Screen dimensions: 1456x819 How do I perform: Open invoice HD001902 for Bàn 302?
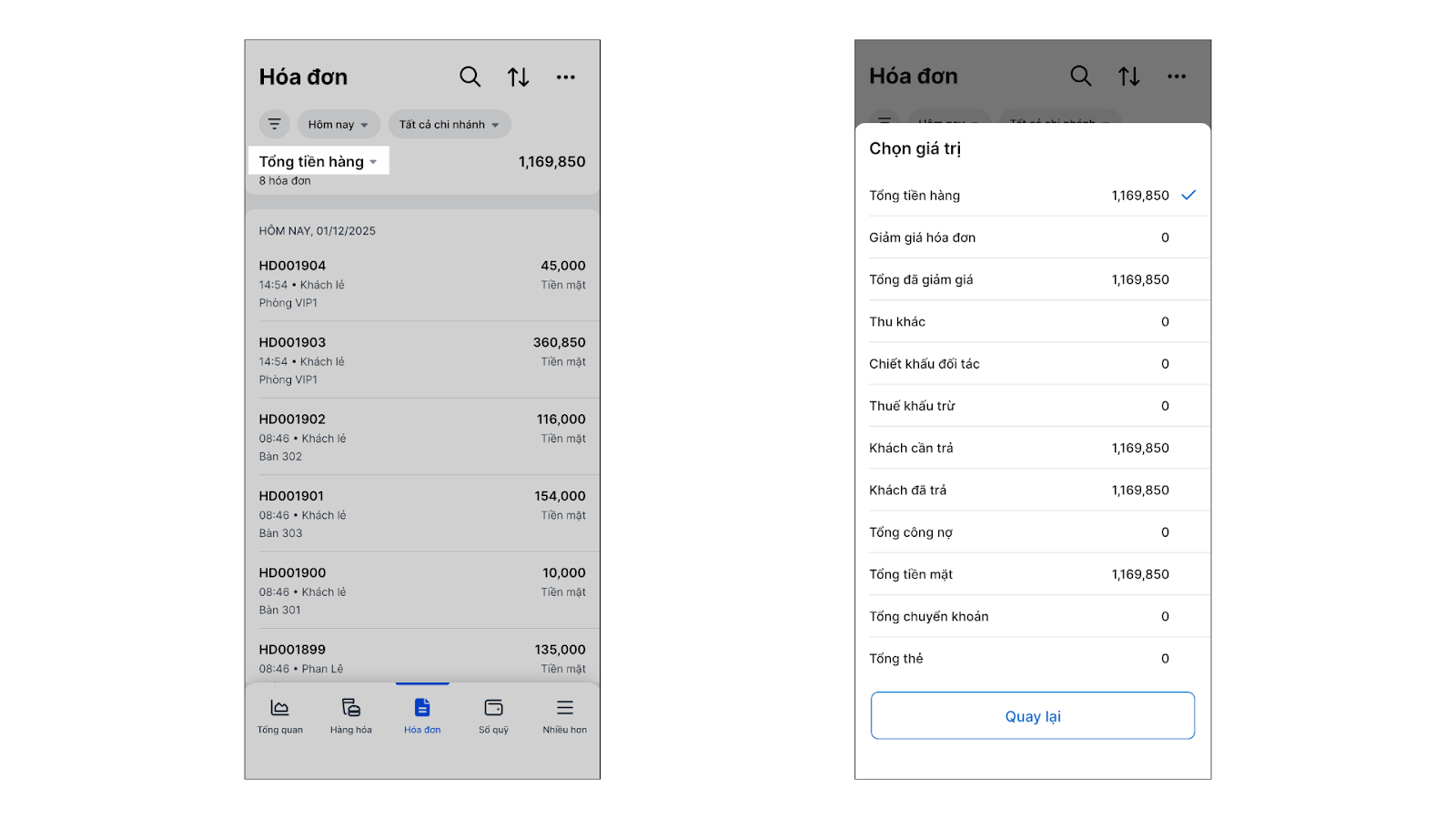[x=422, y=437]
